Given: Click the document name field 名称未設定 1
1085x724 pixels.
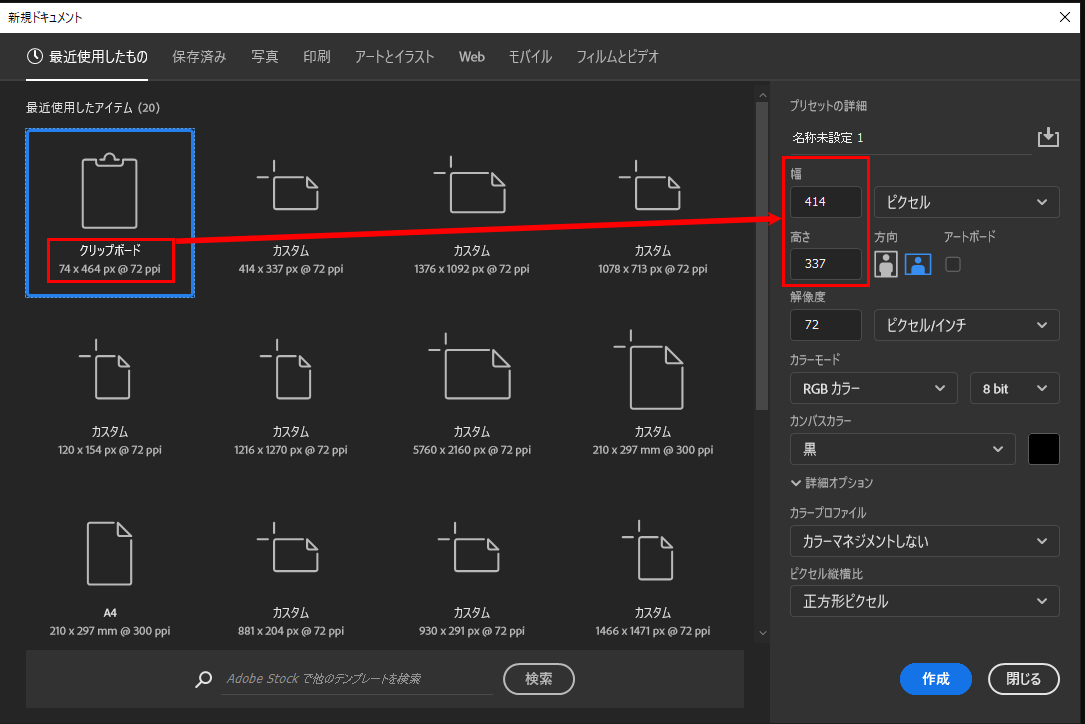Looking at the screenshot, I should [911, 138].
